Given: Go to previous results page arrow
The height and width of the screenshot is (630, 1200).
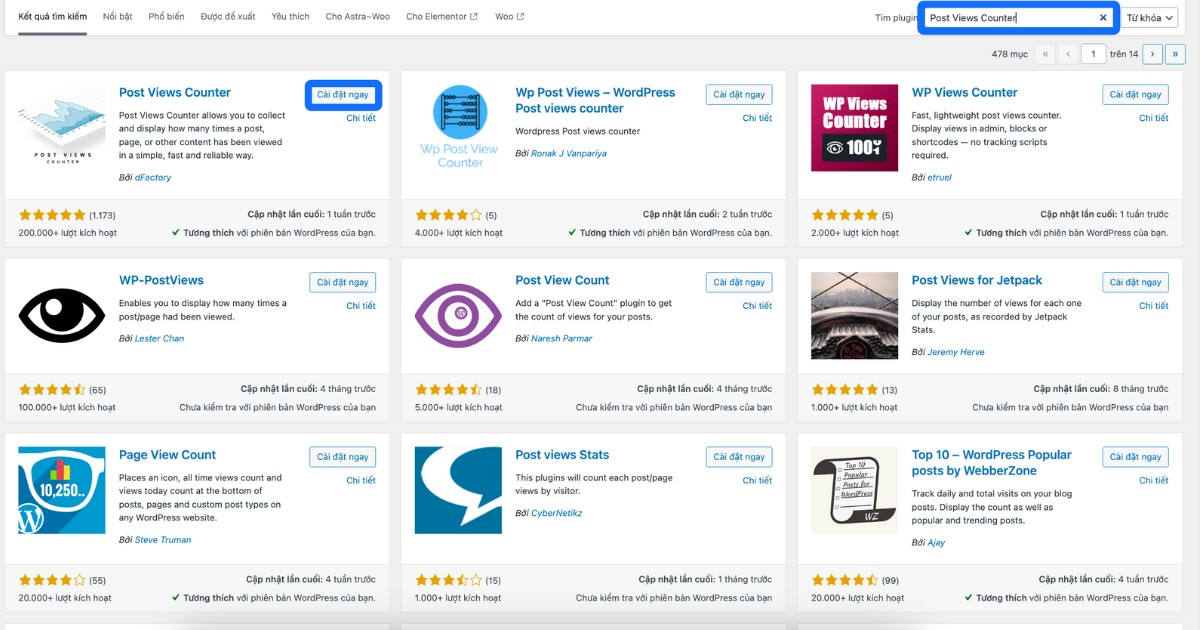Looking at the screenshot, I should click(x=1069, y=54).
